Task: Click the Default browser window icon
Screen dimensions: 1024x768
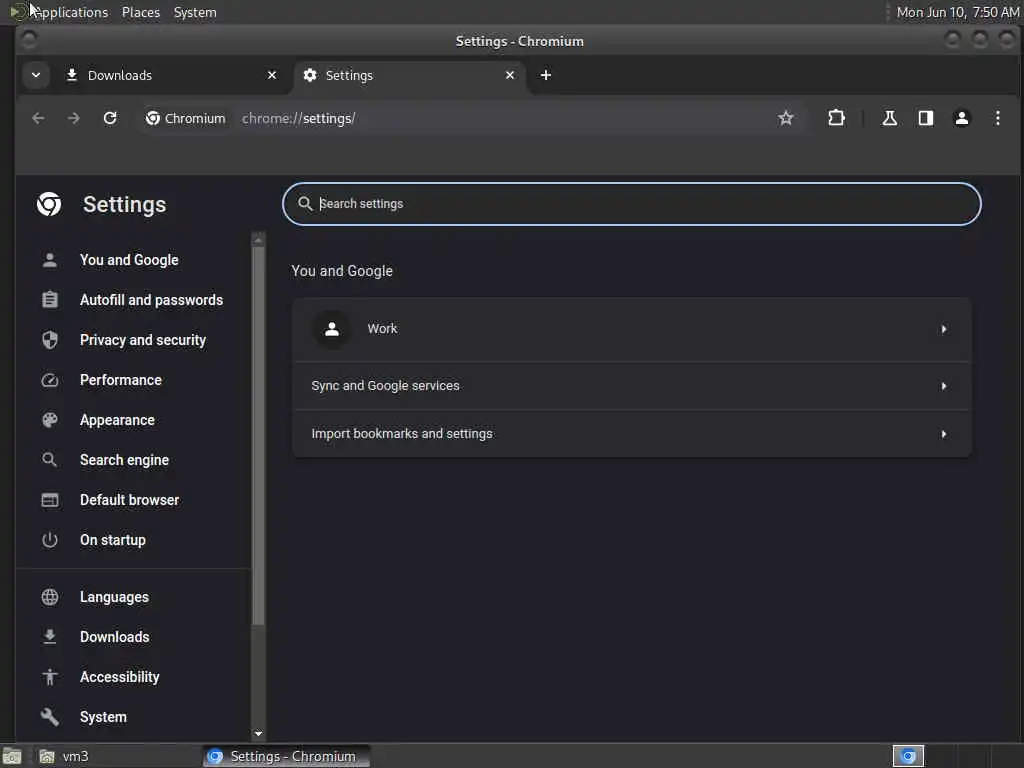Action: coord(50,500)
